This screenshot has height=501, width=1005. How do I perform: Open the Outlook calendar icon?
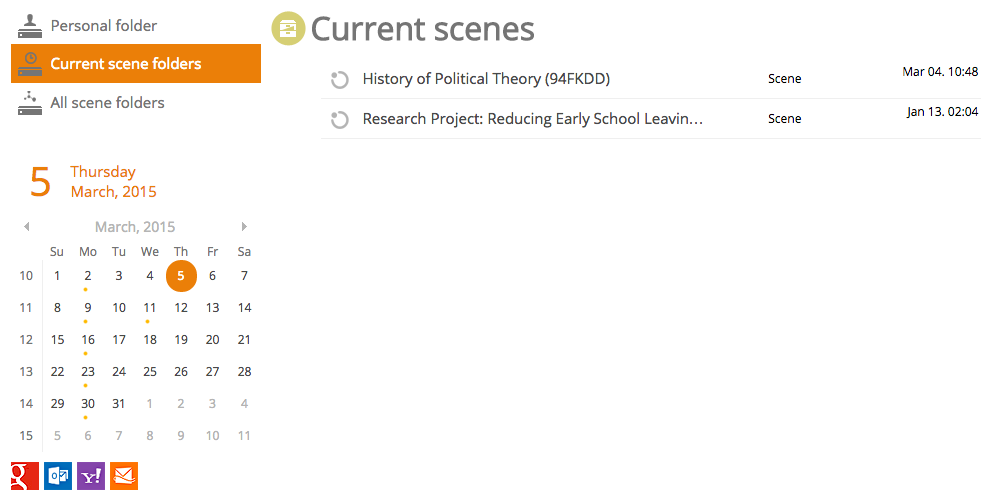point(58,476)
